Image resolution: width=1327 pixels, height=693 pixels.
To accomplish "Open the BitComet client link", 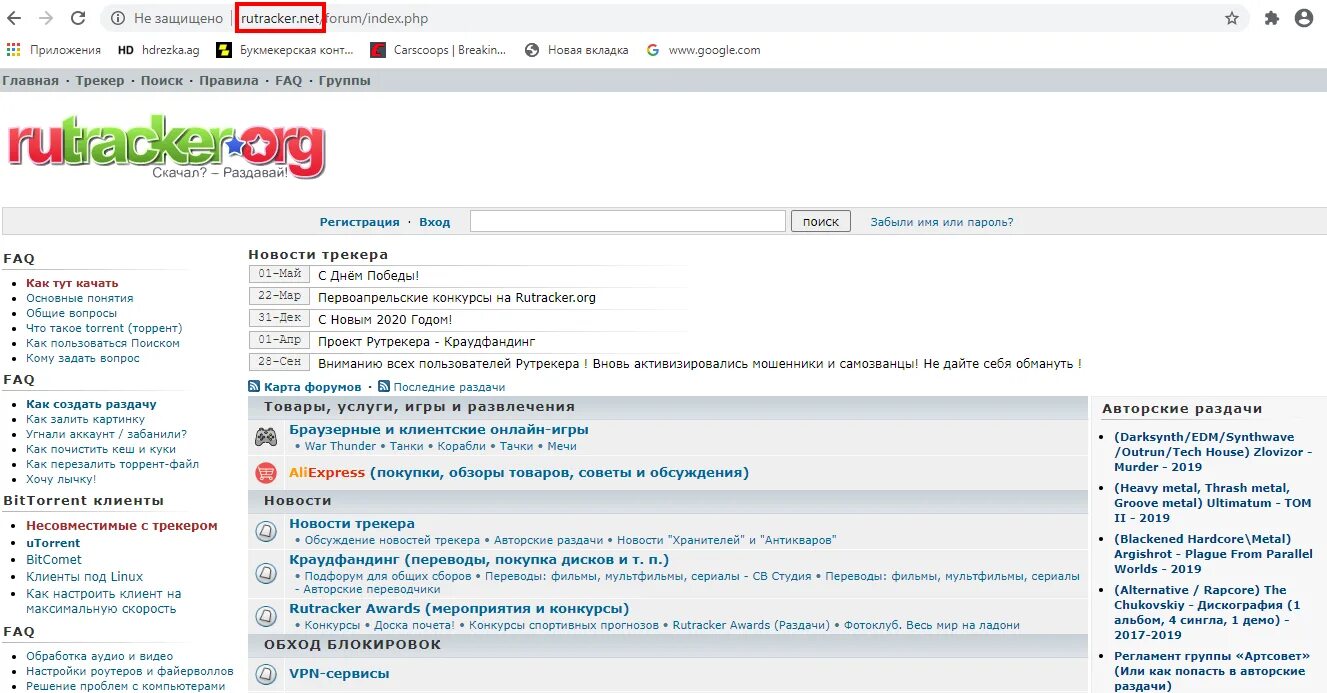I will [x=54, y=560].
